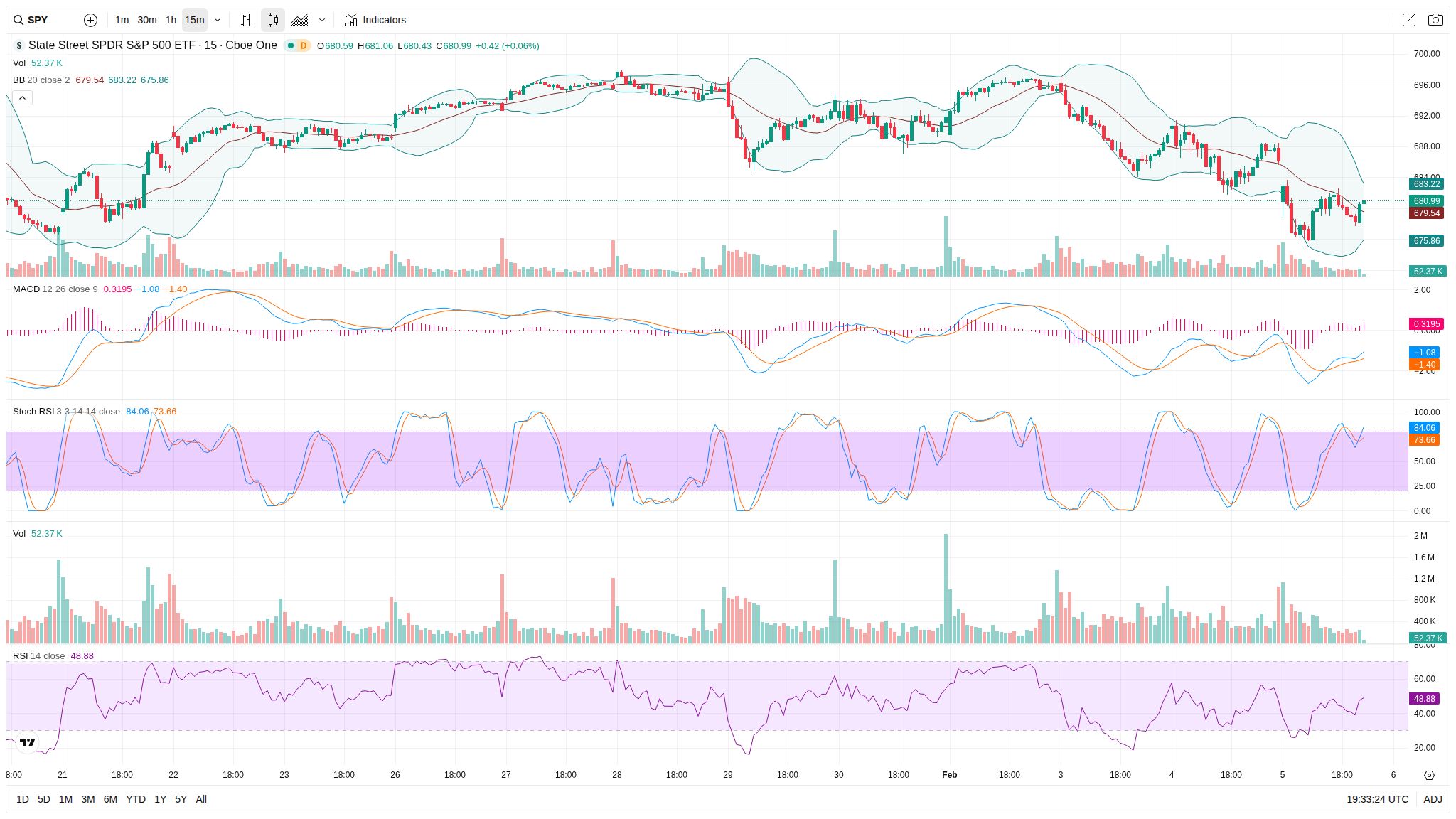Viewport: 1456px width, 819px height.
Task: Expand the timeframe interval dropdown arrow
Action: 218,20
